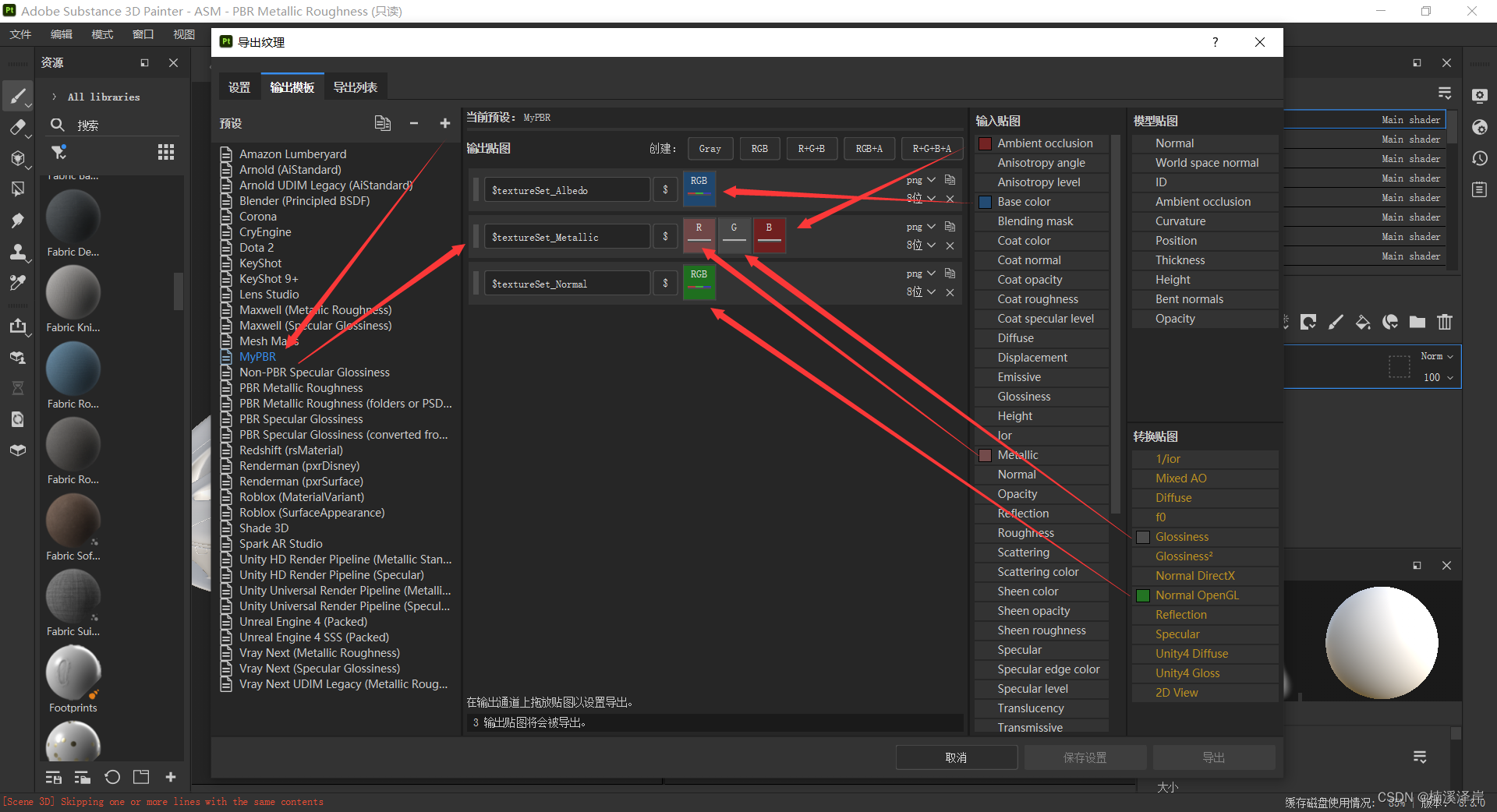Switch to the 导出列表 tab
The width and height of the screenshot is (1497, 812).
[x=356, y=87]
